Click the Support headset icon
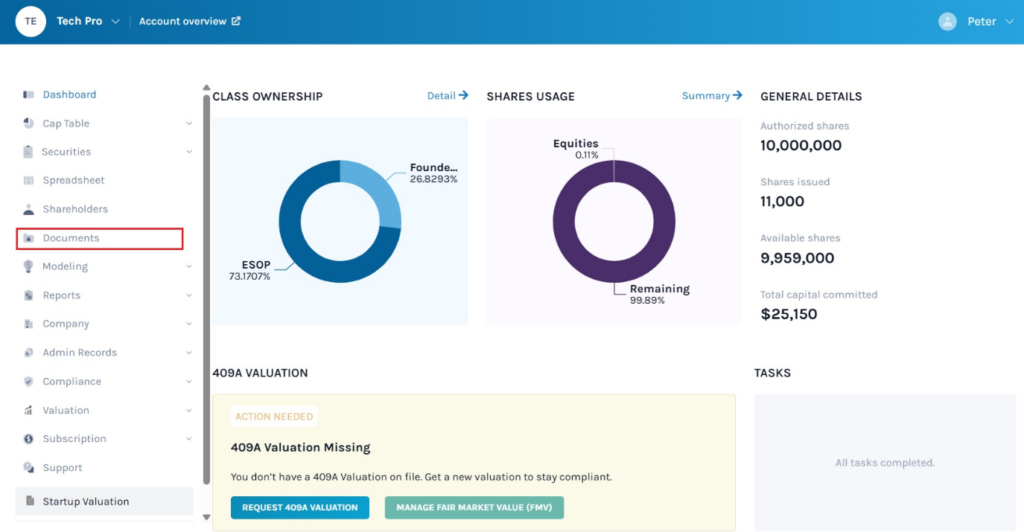 28,468
